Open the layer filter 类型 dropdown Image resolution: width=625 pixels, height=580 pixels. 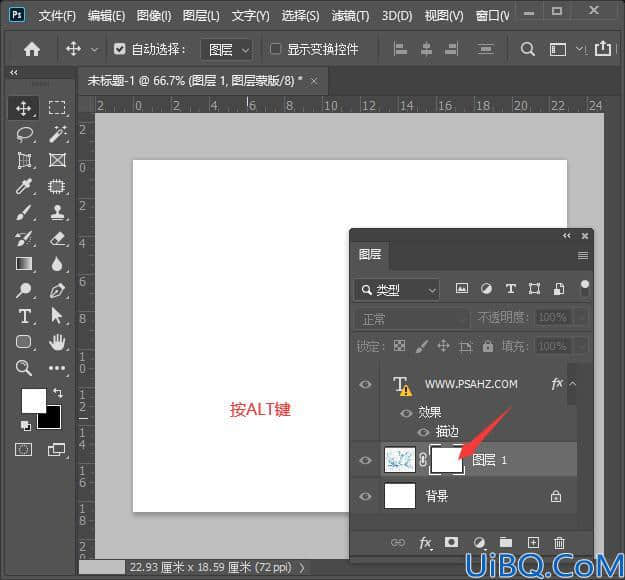(397, 290)
